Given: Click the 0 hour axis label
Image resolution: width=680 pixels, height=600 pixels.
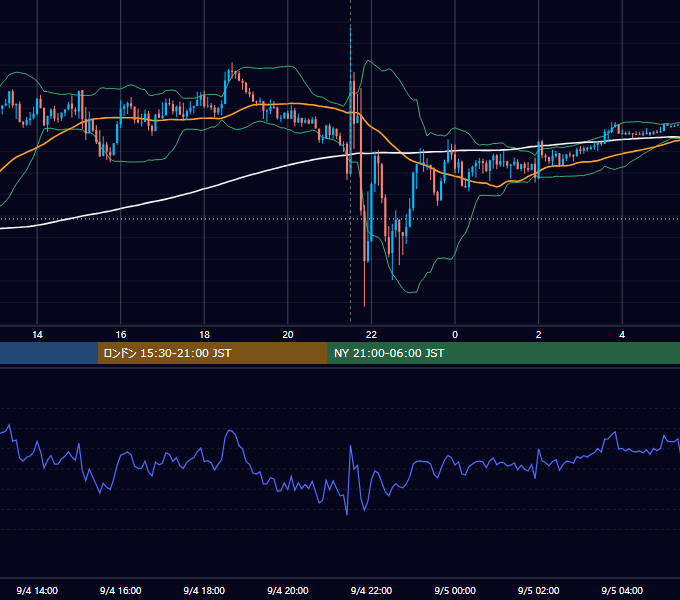Looking at the screenshot, I should point(455,335).
